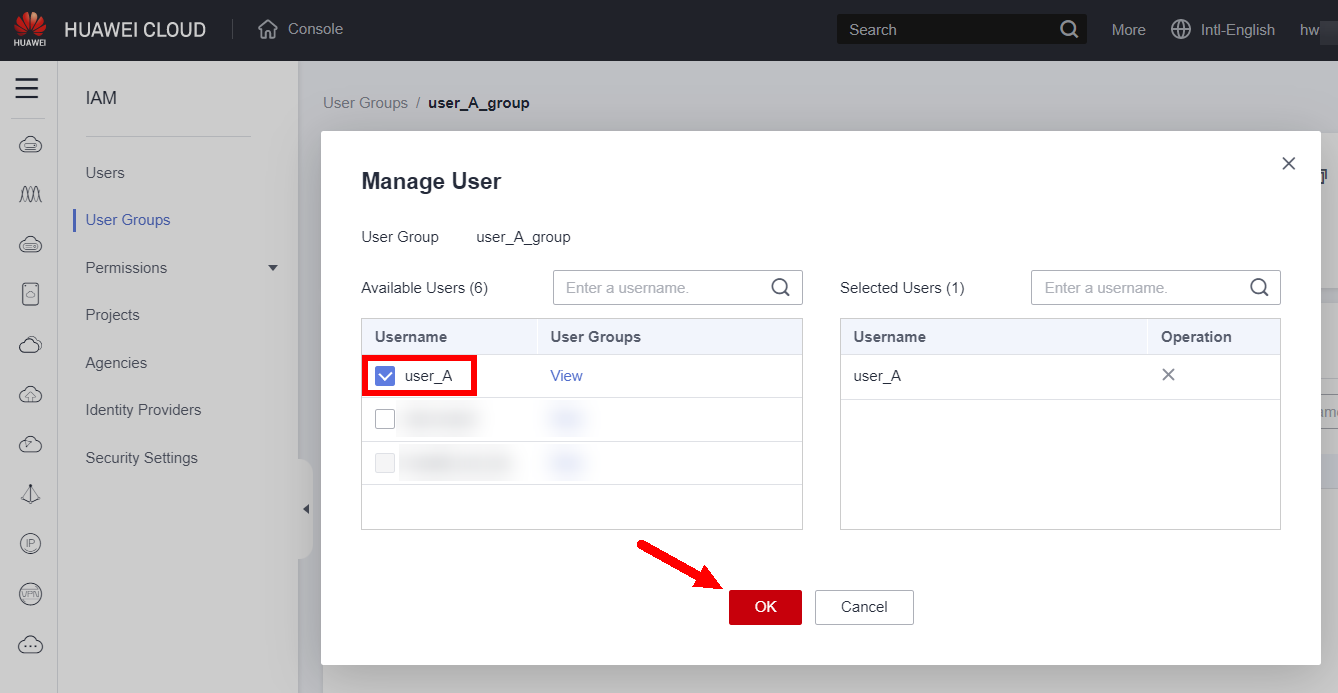
Task: Click the Console home icon
Action: click(x=267, y=29)
